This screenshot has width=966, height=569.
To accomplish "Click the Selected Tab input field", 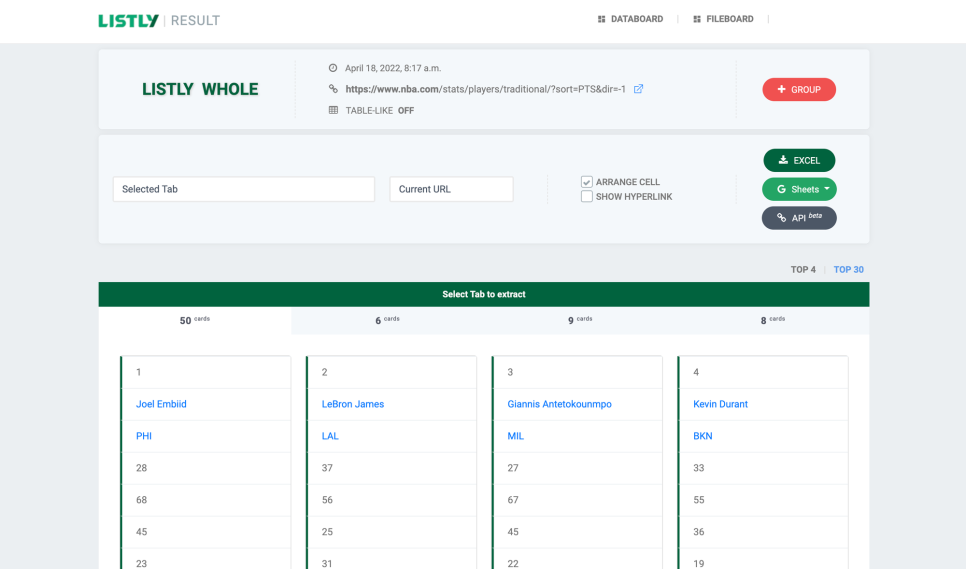I will [244, 189].
